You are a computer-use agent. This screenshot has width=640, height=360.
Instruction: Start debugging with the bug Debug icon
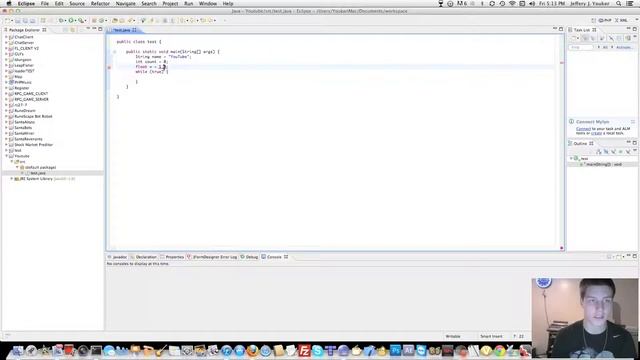pyautogui.click(x=61, y=20)
